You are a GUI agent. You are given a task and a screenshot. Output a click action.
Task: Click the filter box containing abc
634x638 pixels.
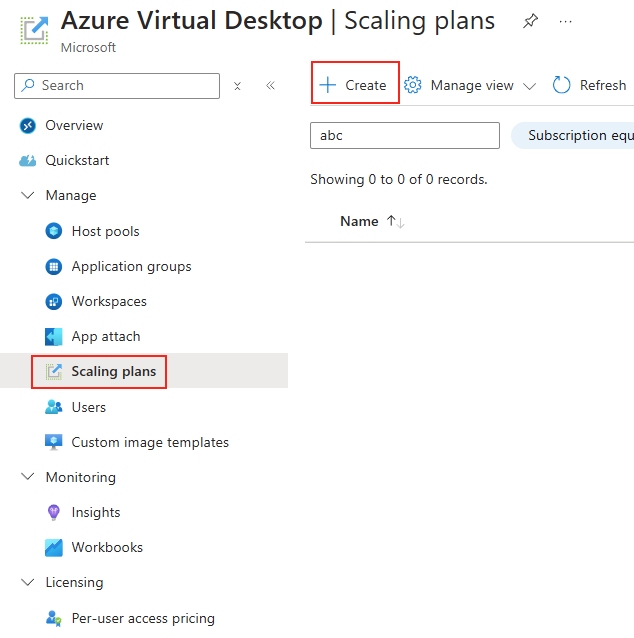404,135
